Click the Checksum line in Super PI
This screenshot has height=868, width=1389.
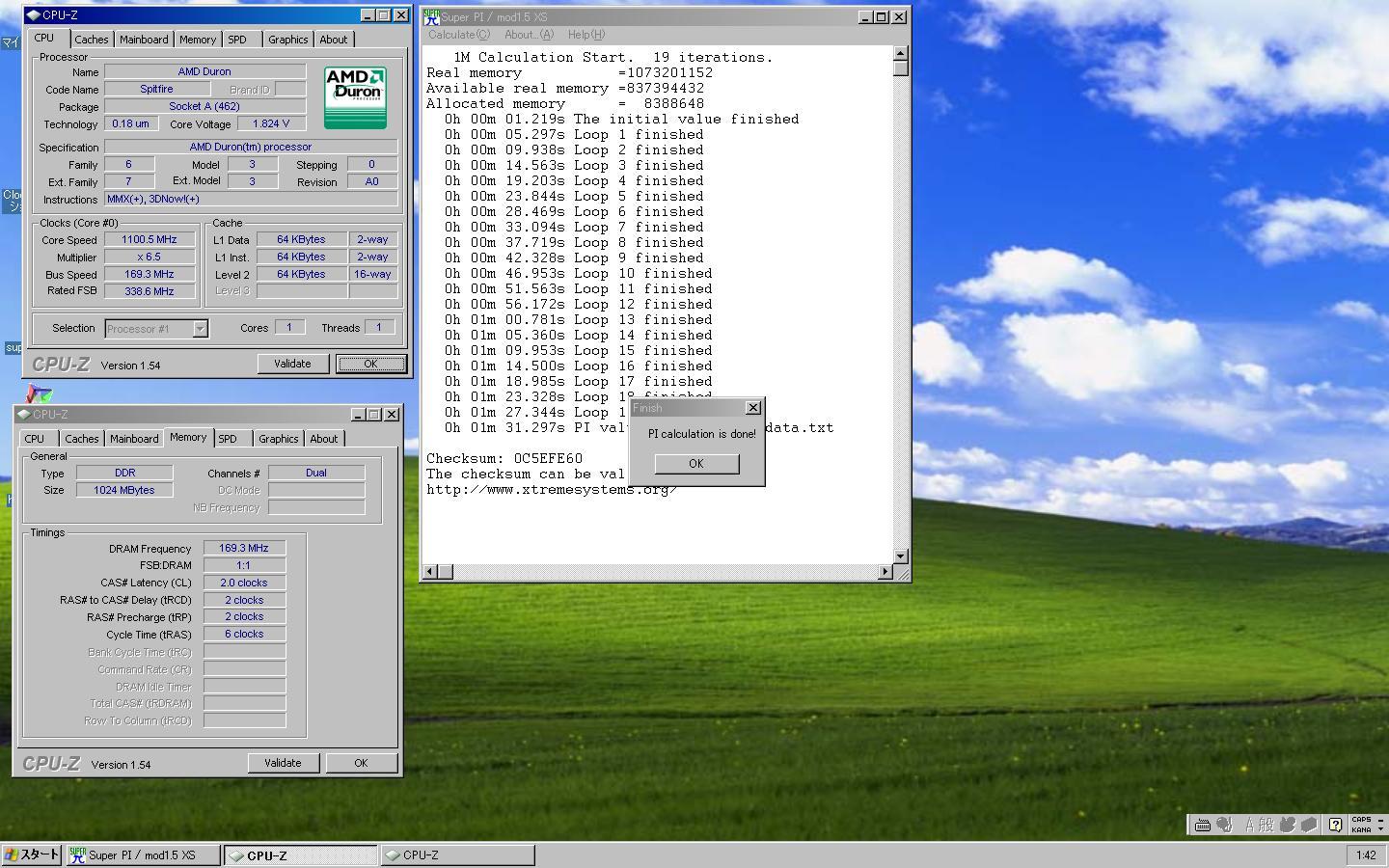[x=504, y=459]
